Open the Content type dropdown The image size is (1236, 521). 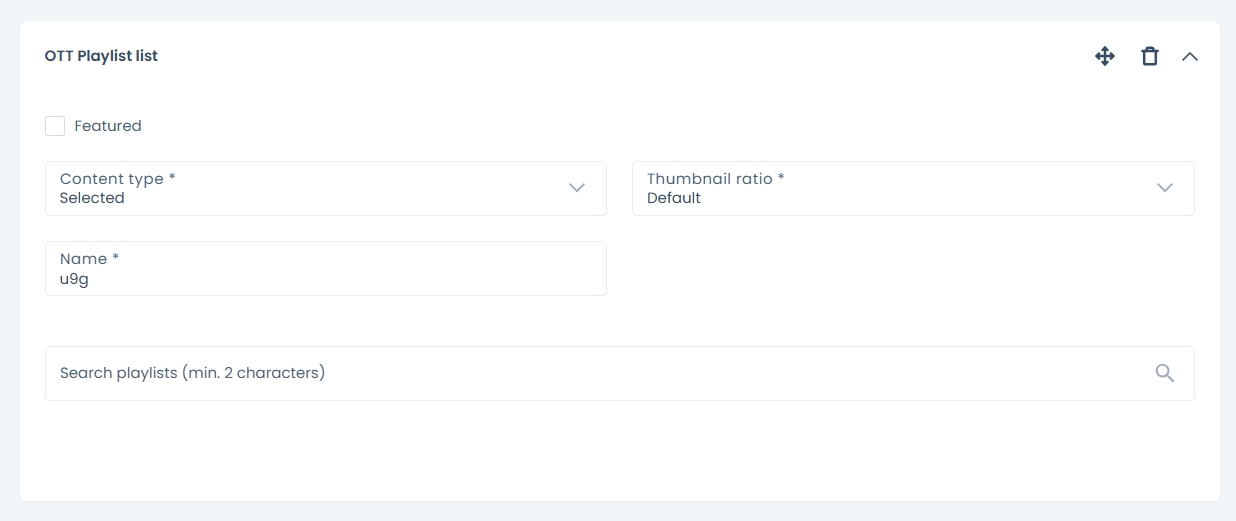(325, 188)
